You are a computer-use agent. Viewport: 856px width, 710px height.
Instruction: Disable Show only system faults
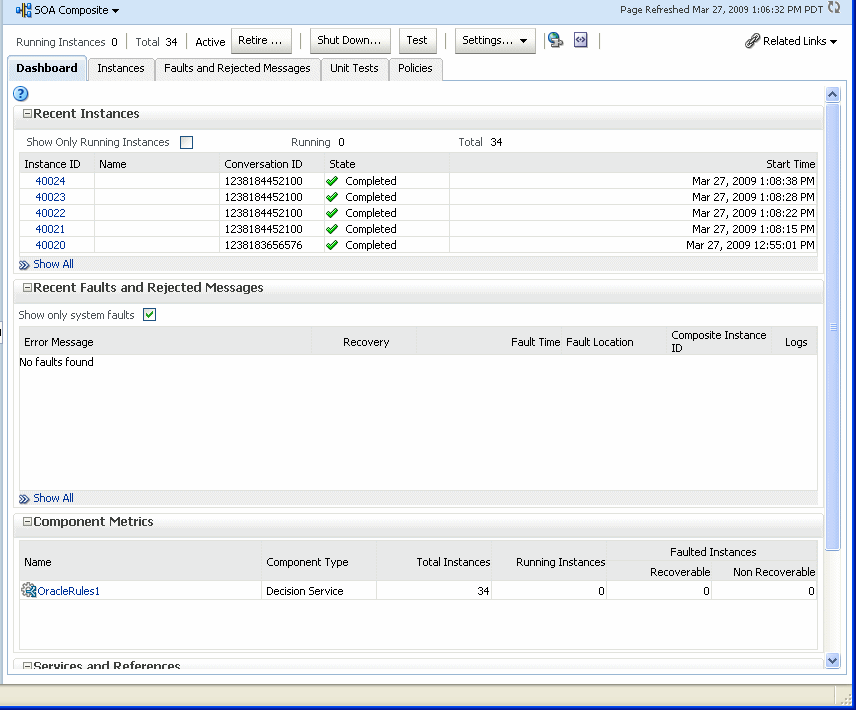[150, 313]
